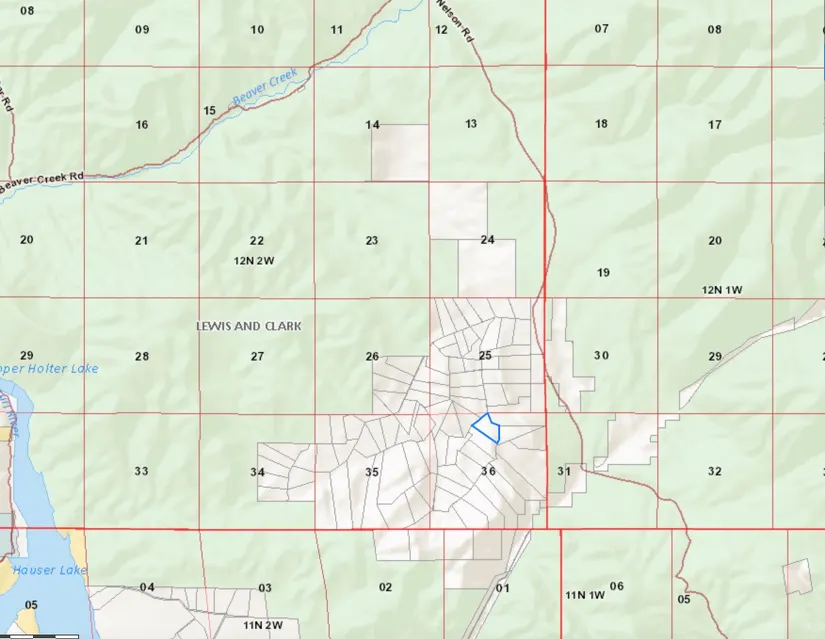Click the Upper Holter Lake label
This screenshot has height=639, width=825.
click(50, 369)
